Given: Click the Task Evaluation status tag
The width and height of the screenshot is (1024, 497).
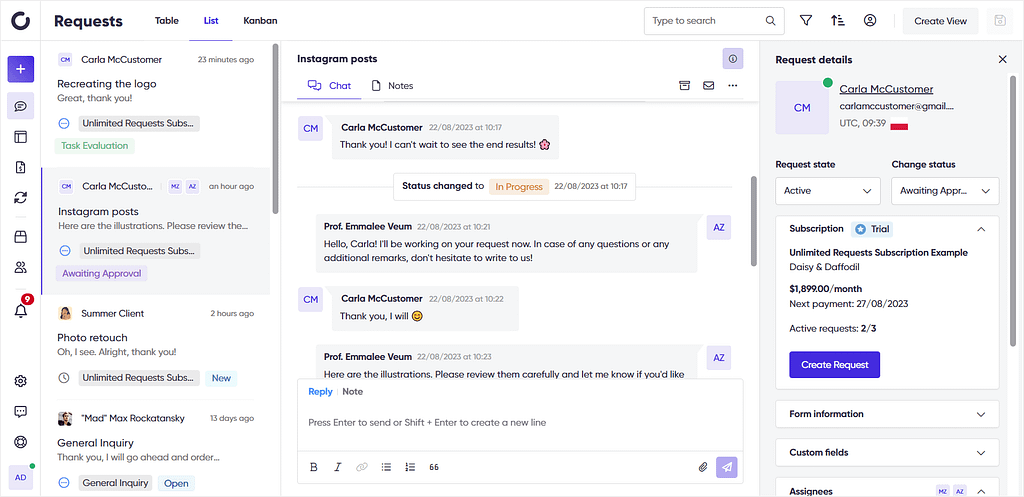Looking at the screenshot, I should [95, 146].
